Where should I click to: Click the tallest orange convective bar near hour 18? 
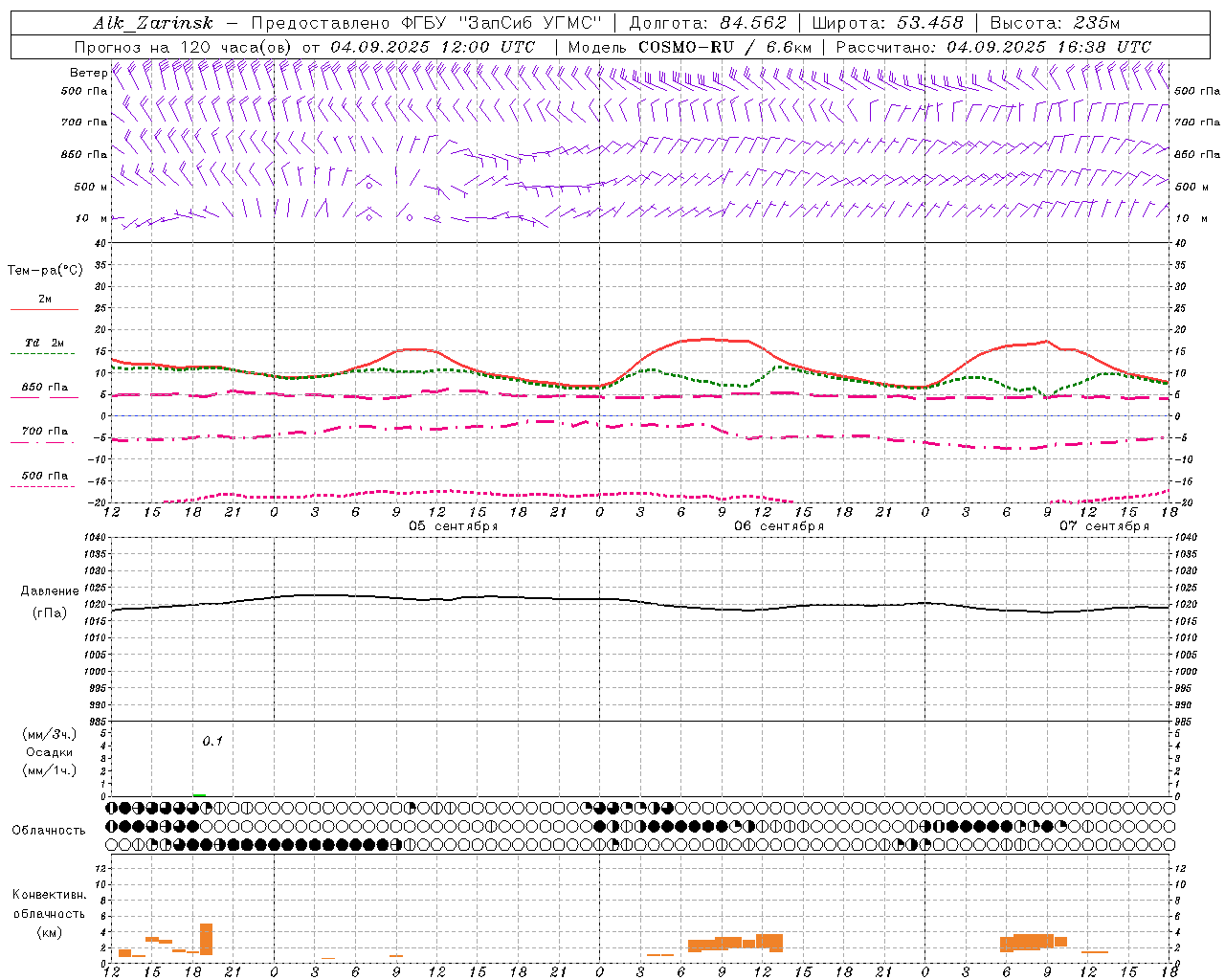206,939
